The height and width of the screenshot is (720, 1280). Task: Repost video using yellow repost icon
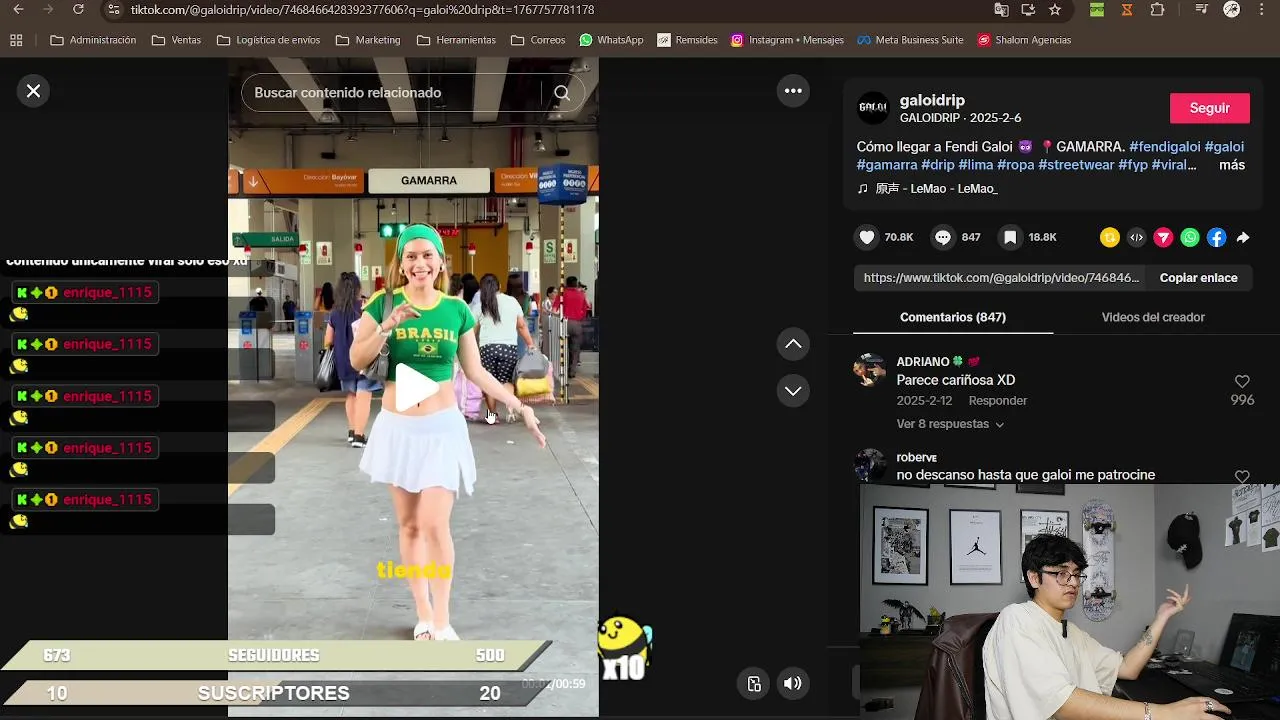coord(1109,237)
